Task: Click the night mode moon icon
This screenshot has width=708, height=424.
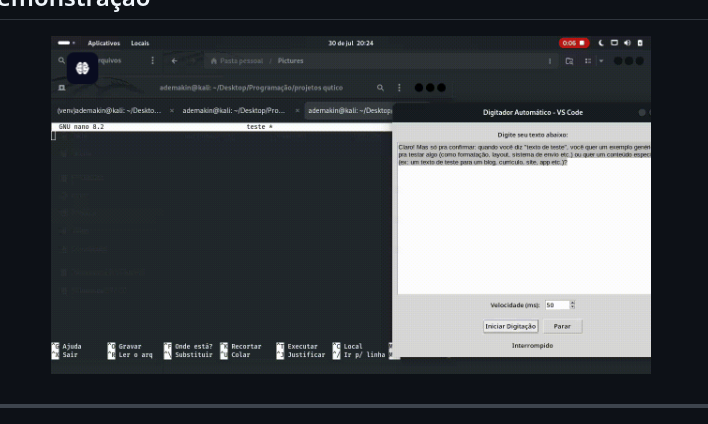Action: pyautogui.click(x=601, y=43)
